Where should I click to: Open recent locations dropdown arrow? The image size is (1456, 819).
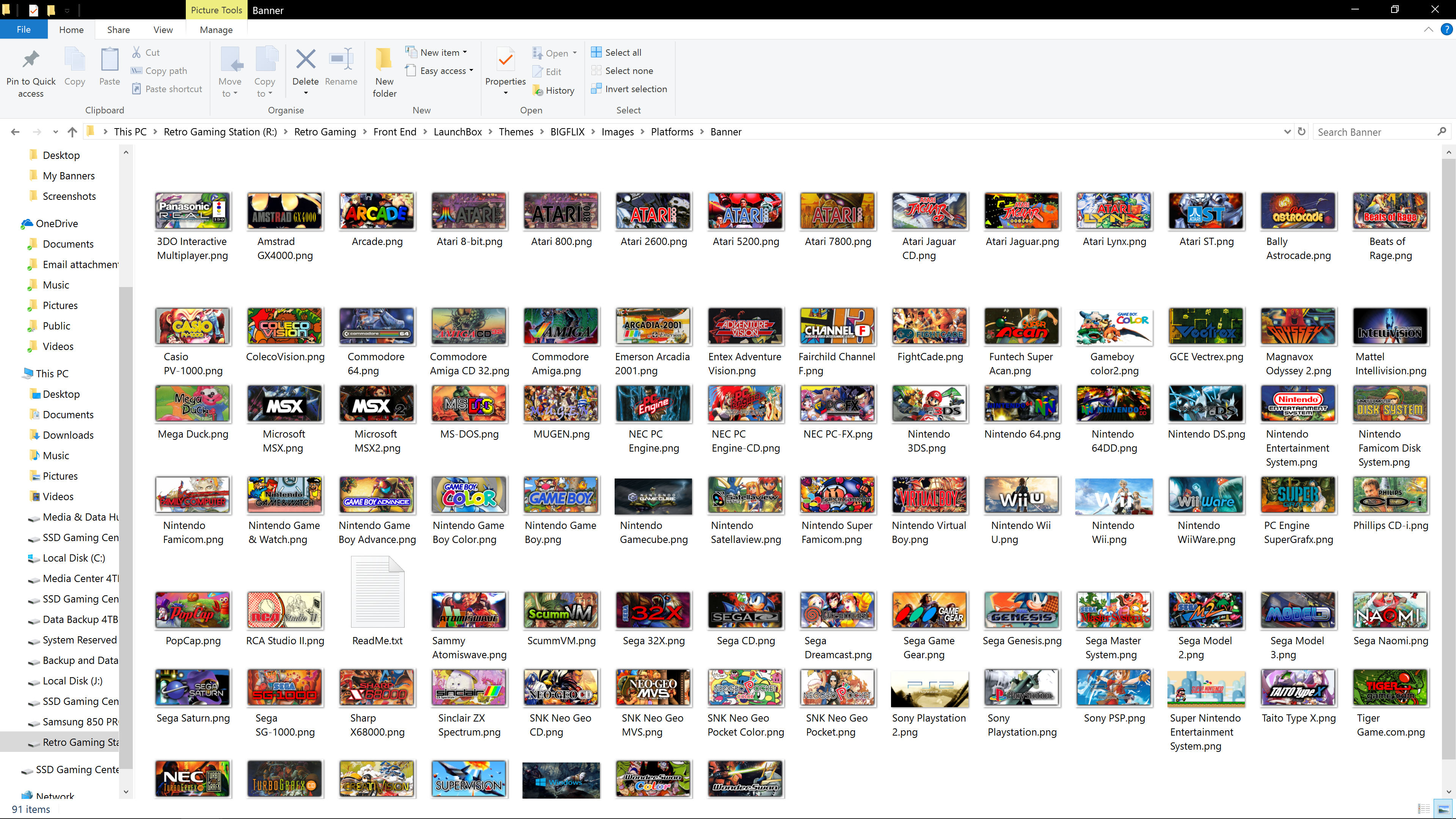tap(55, 132)
